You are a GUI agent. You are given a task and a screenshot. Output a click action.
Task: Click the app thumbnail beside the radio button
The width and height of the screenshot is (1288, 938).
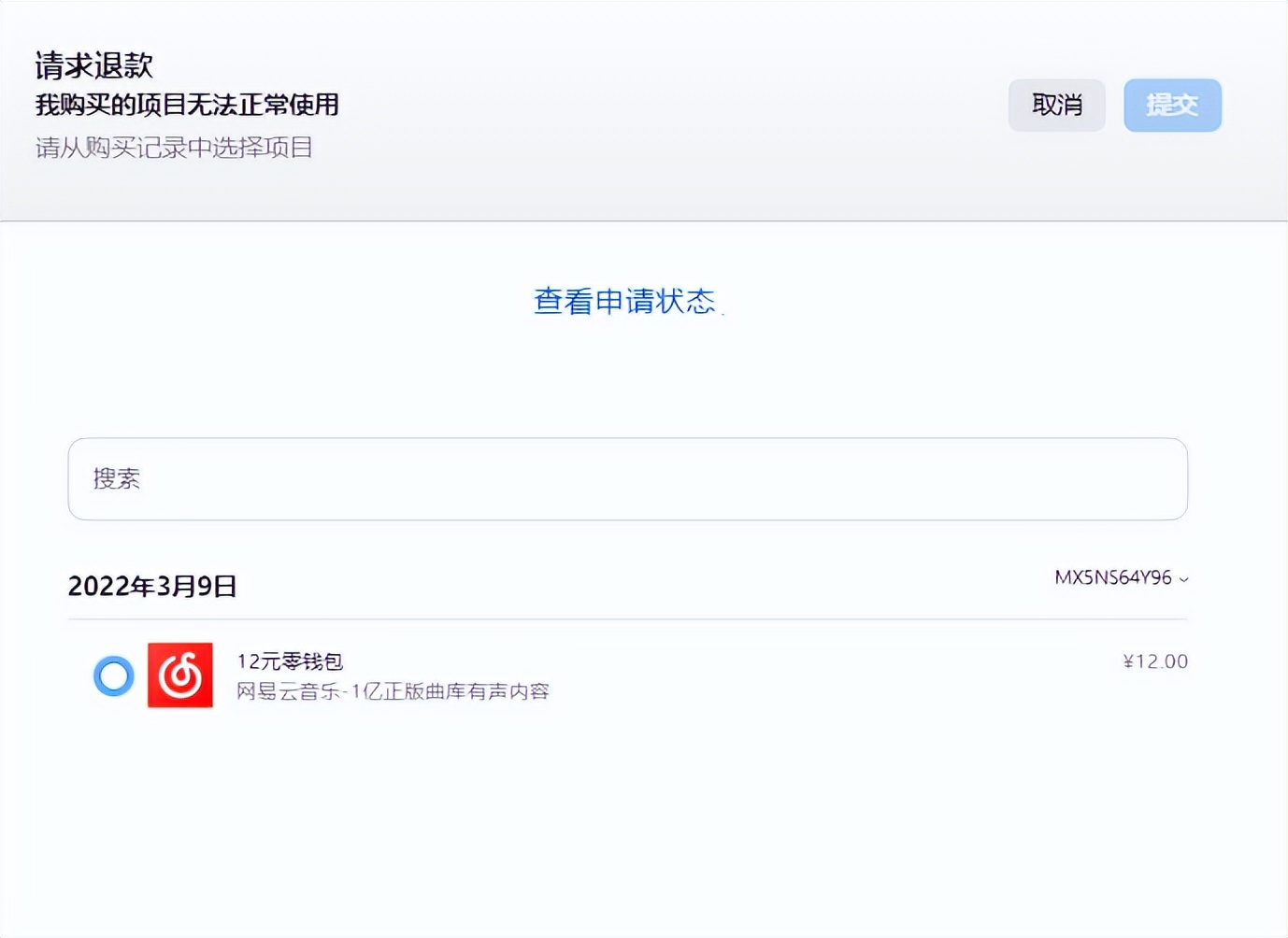tap(181, 675)
